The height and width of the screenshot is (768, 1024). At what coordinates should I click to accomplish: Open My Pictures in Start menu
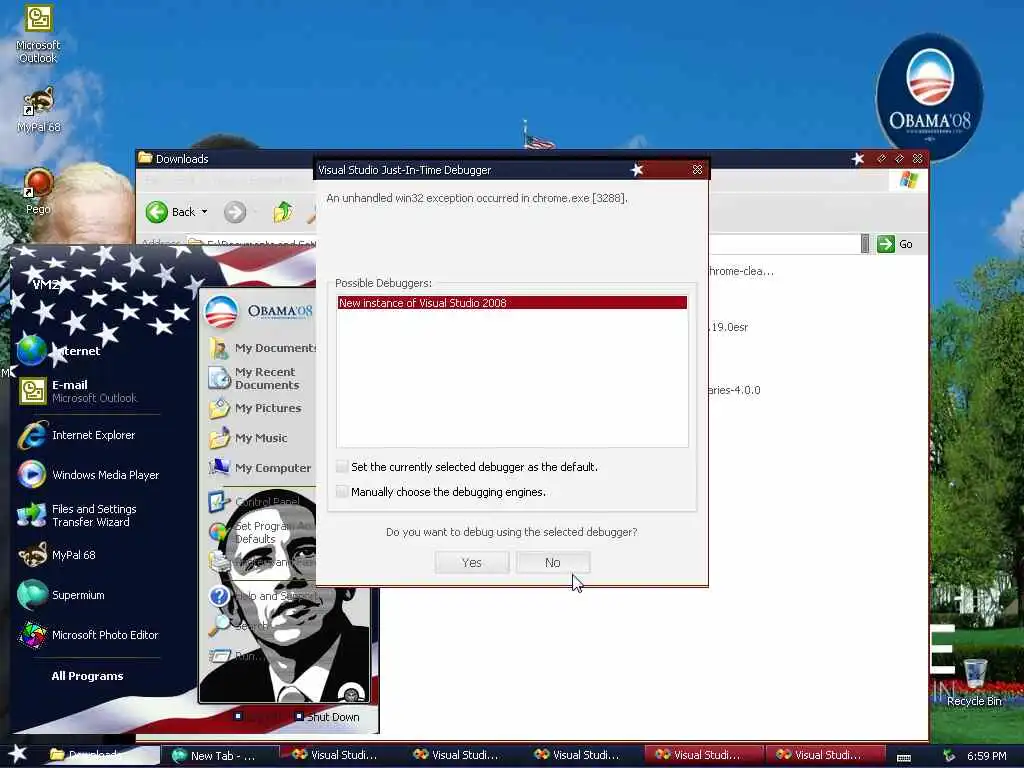point(255,408)
